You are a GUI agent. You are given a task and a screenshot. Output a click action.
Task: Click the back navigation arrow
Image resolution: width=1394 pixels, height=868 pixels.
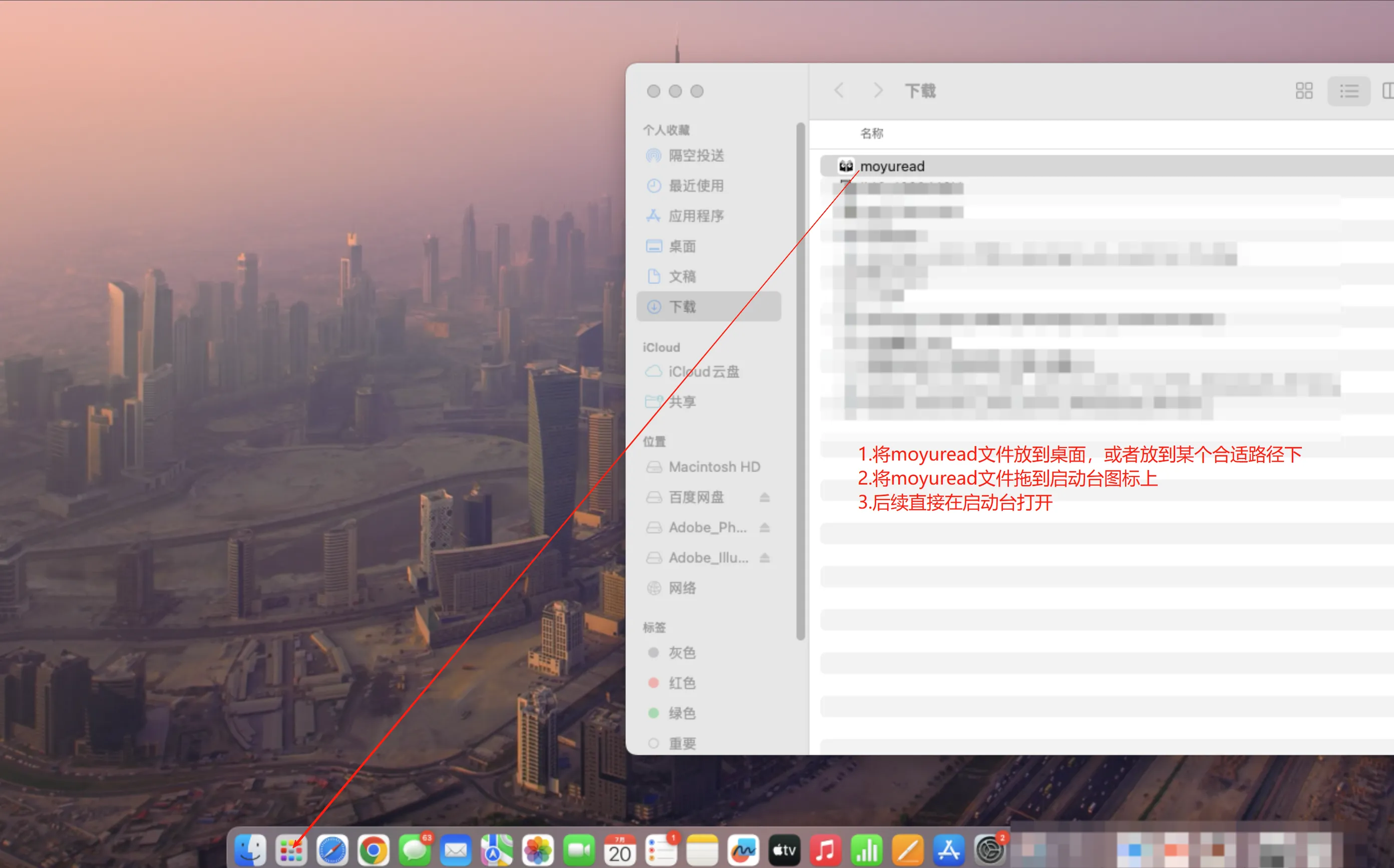pyautogui.click(x=839, y=90)
